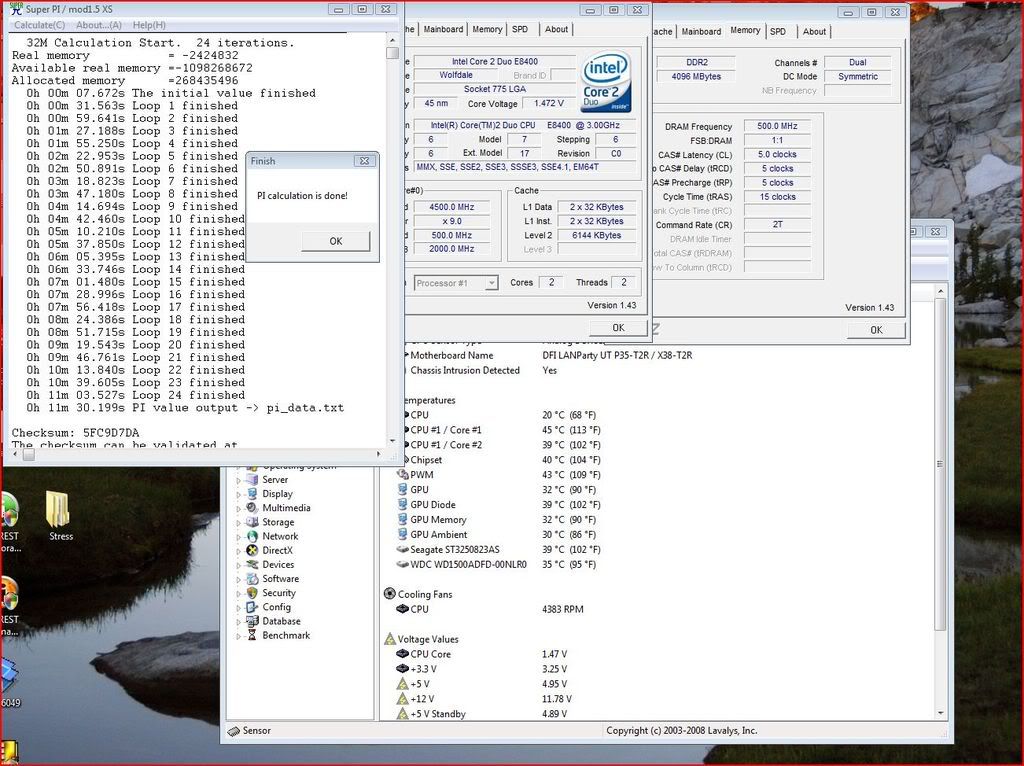The height and width of the screenshot is (766, 1024).
Task: Click the chip icon beside the CPU Core voltage row
Action: tap(402, 654)
